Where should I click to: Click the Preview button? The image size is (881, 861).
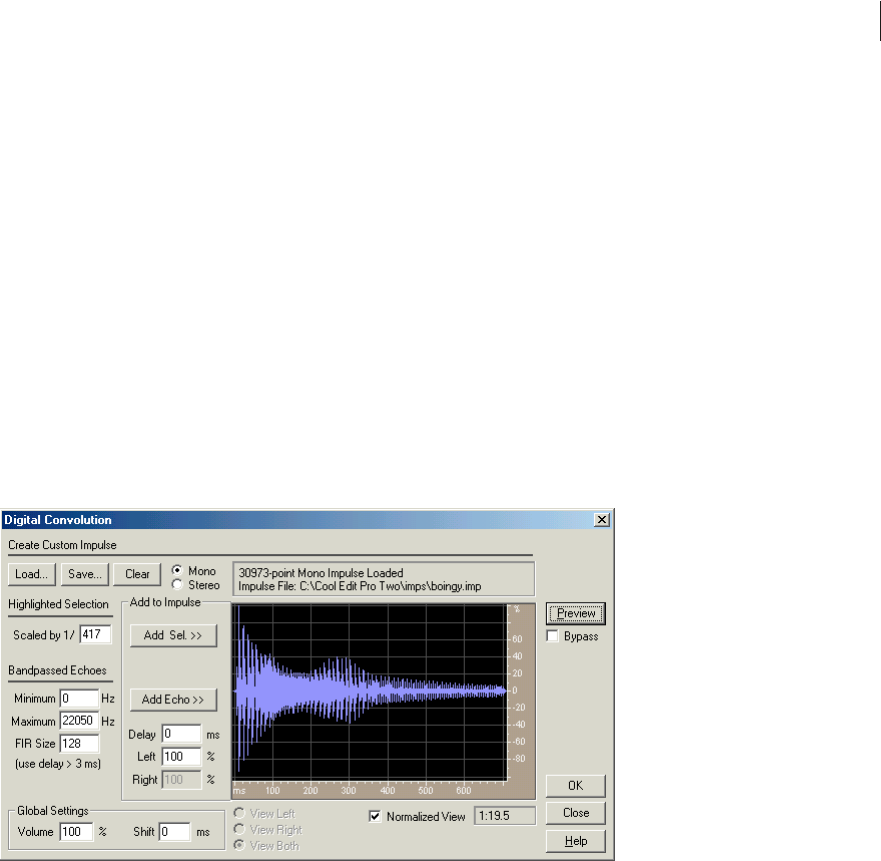pyautogui.click(x=575, y=613)
